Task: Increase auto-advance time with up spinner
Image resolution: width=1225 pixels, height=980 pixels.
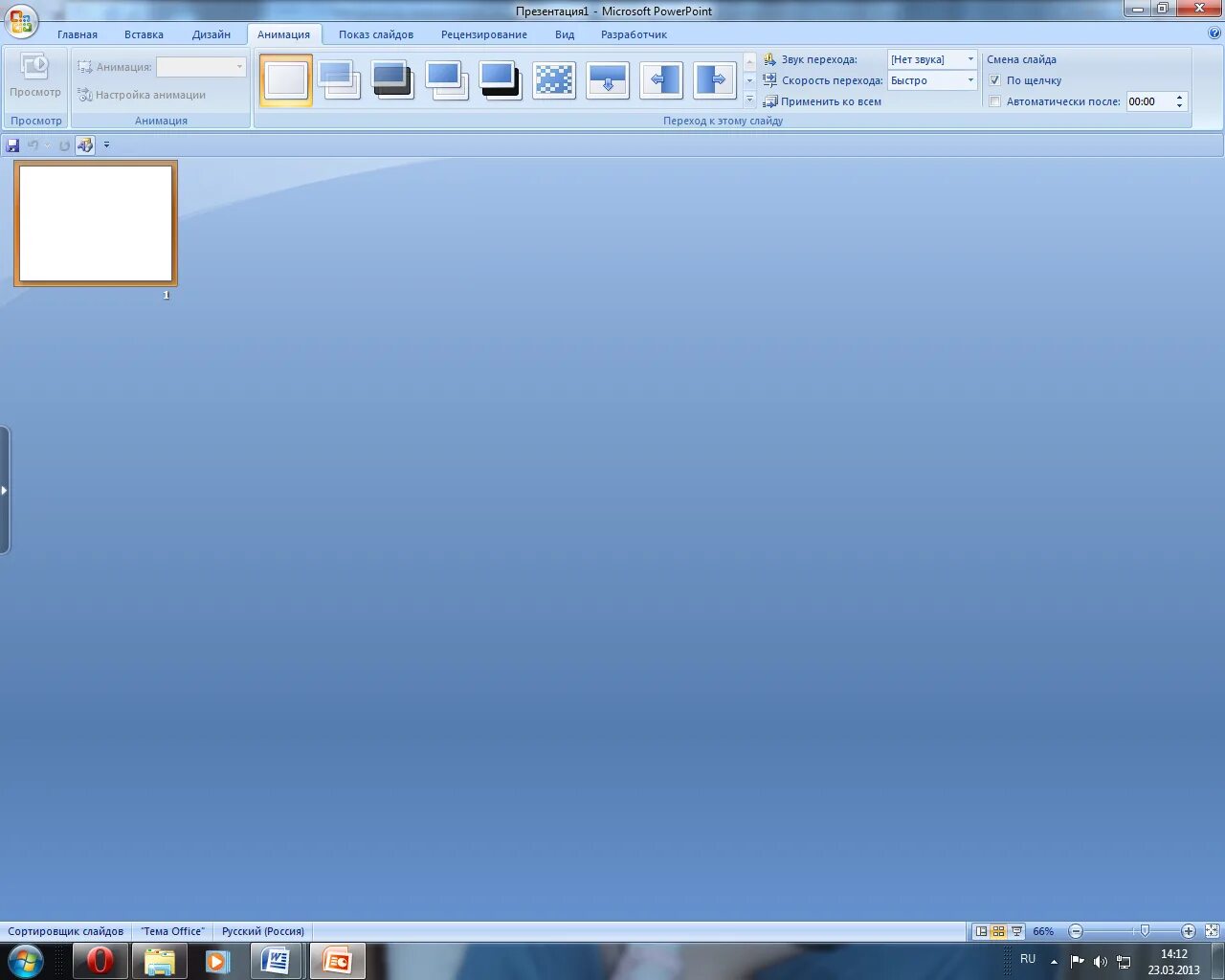Action: [x=1180, y=97]
